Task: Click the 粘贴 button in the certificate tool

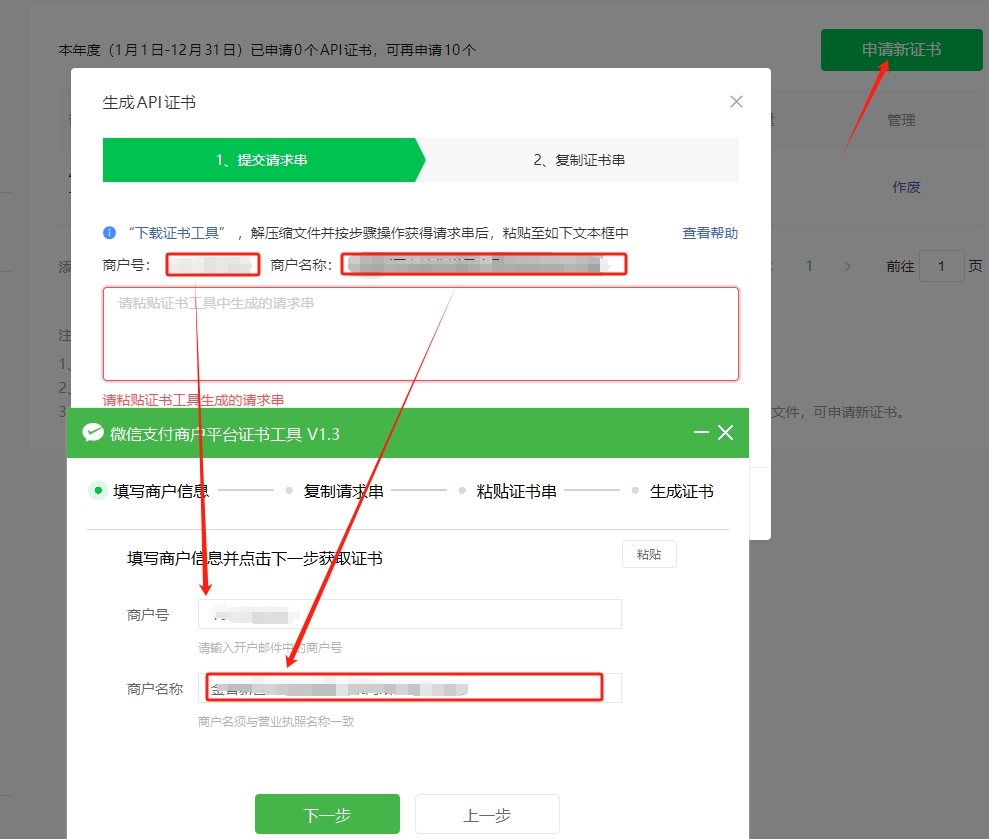Action: (x=649, y=554)
